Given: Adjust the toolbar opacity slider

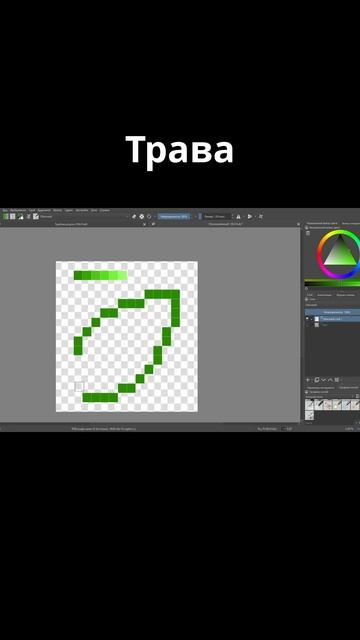Looking at the screenshot, I should pyautogui.click(x=174, y=216).
